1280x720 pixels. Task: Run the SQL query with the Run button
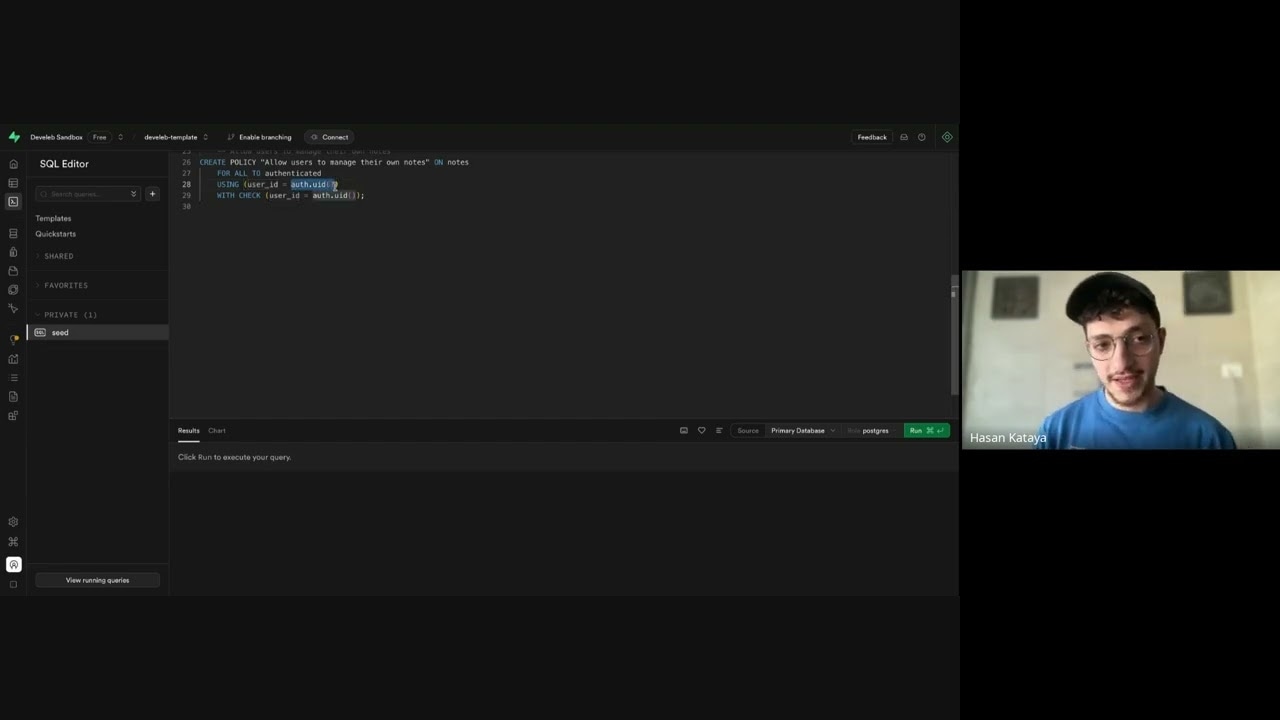click(x=915, y=430)
